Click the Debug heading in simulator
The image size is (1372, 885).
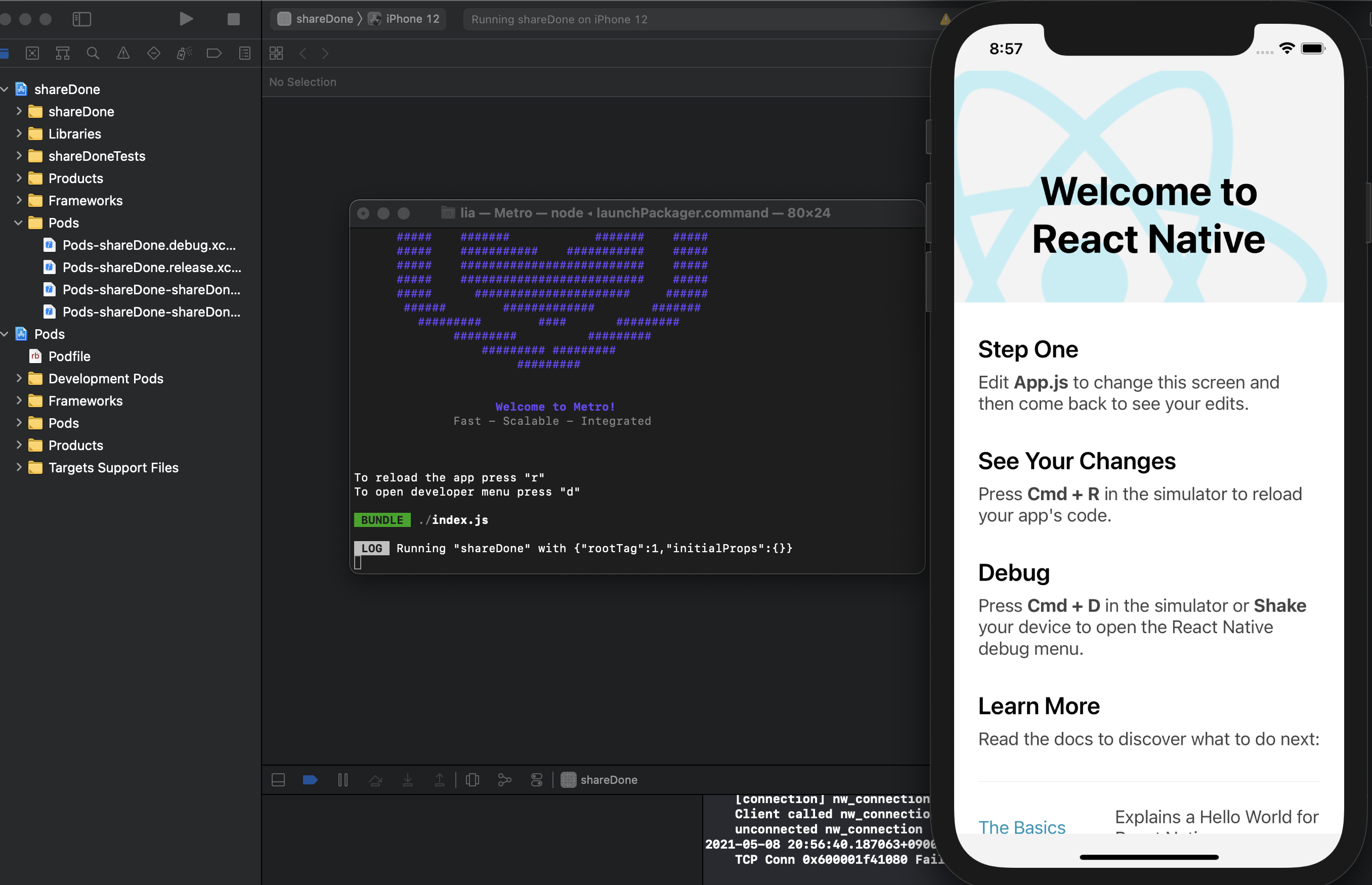[x=1014, y=572]
